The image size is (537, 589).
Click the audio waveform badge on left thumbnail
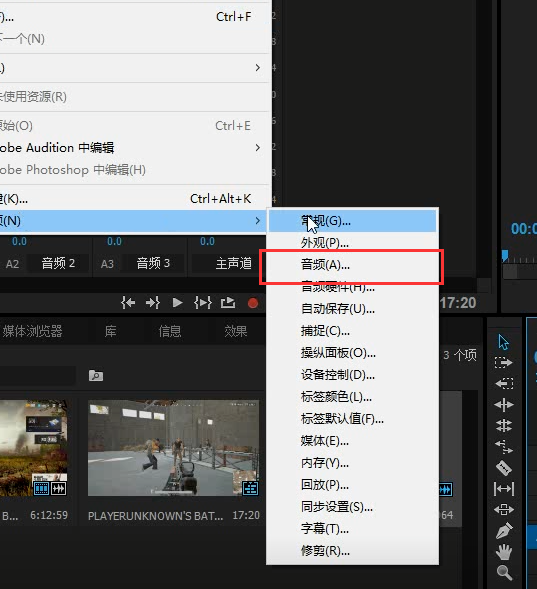click(x=59, y=488)
